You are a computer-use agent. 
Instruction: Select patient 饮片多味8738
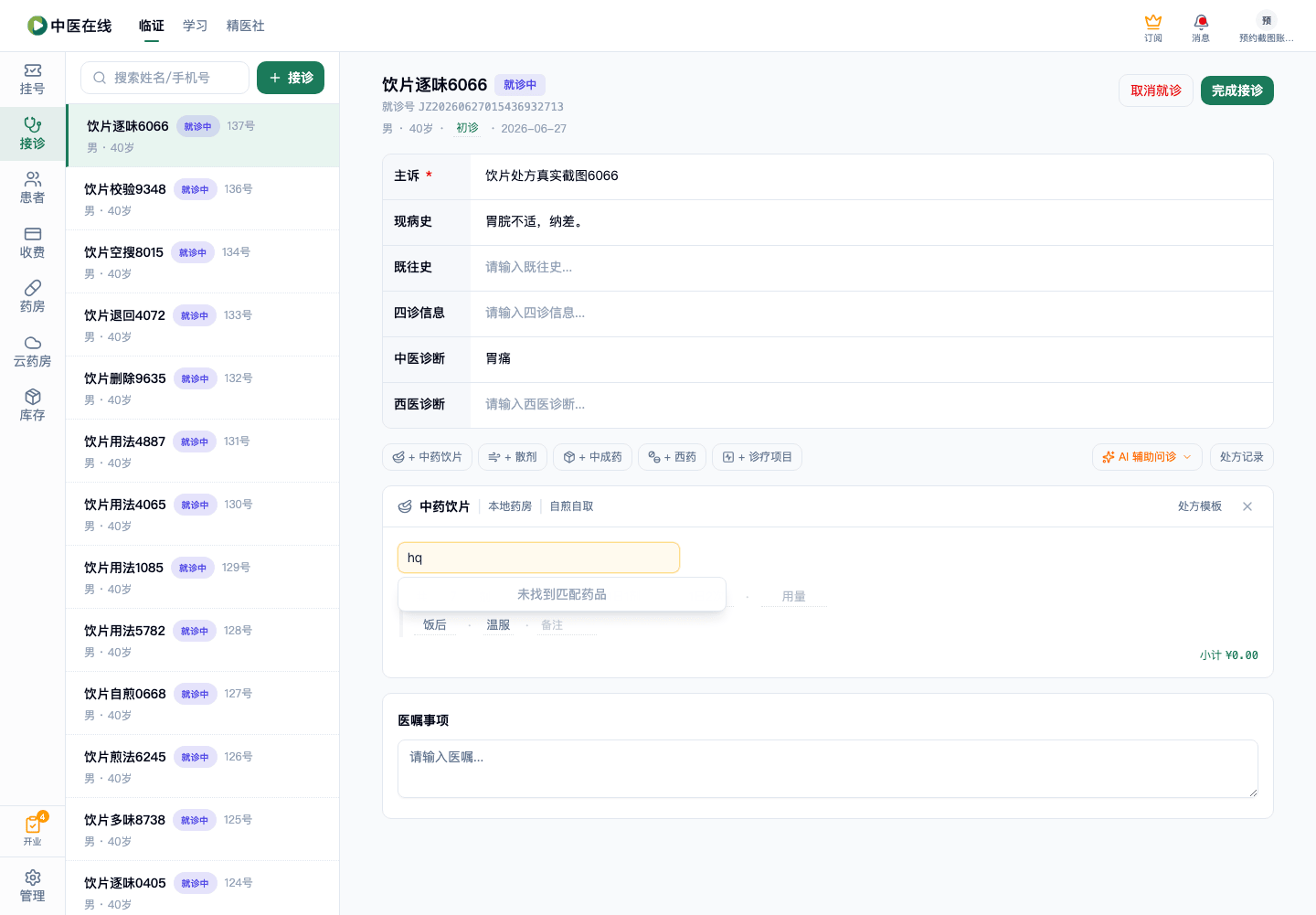203,829
